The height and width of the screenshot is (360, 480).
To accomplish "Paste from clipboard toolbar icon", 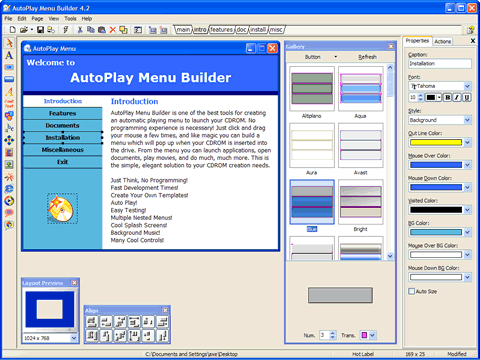I will pos(102,30).
